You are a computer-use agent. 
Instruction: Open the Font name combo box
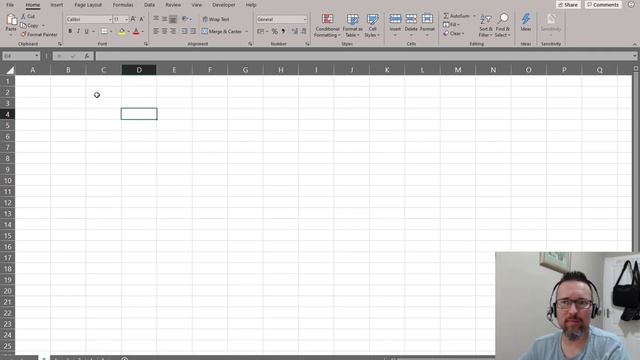(x=89, y=19)
